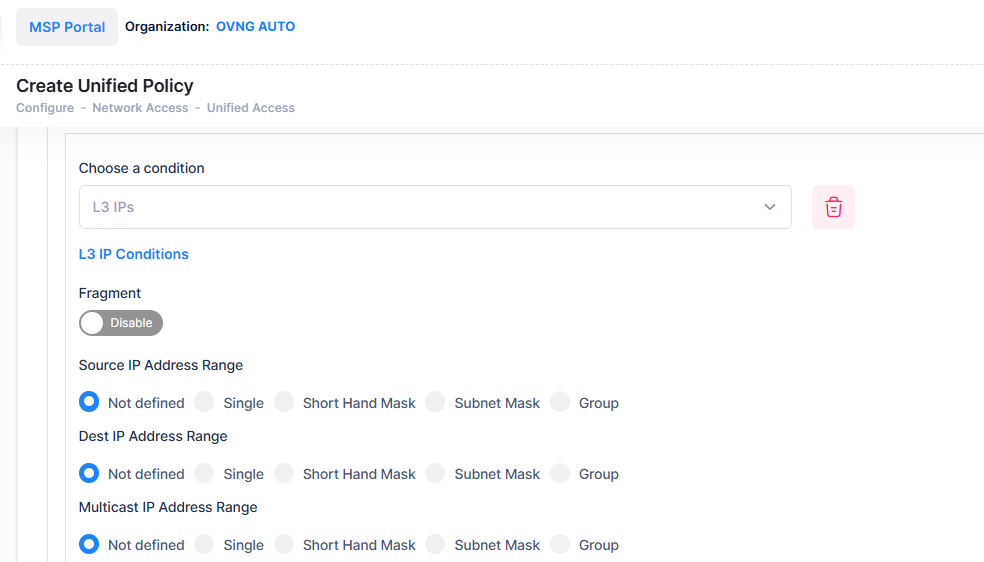
Task: Open the Network Access breadcrumb
Action: (x=140, y=108)
